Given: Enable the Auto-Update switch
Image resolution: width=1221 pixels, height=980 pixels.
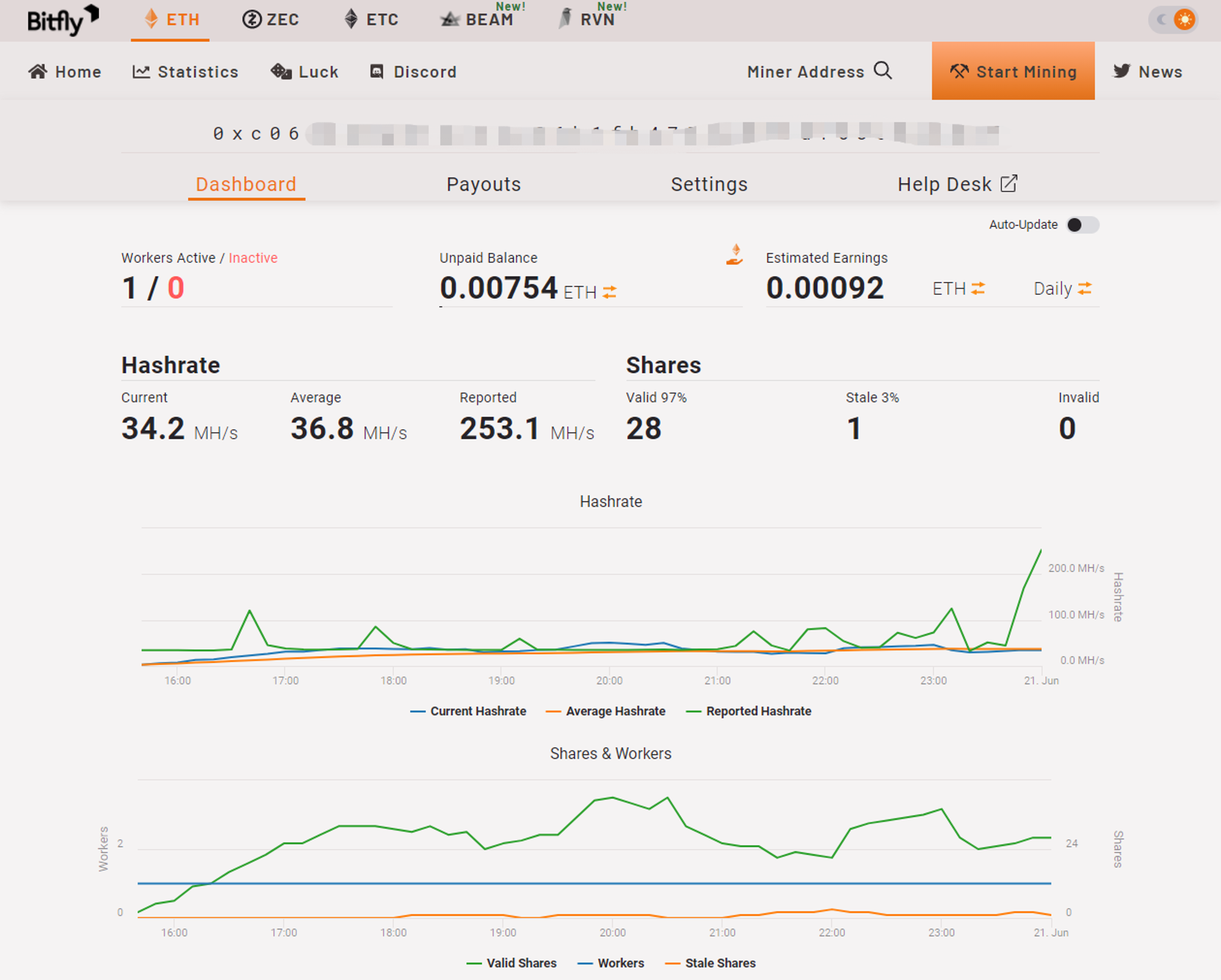Looking at the screenshot, I should (x=1082, y=225).
